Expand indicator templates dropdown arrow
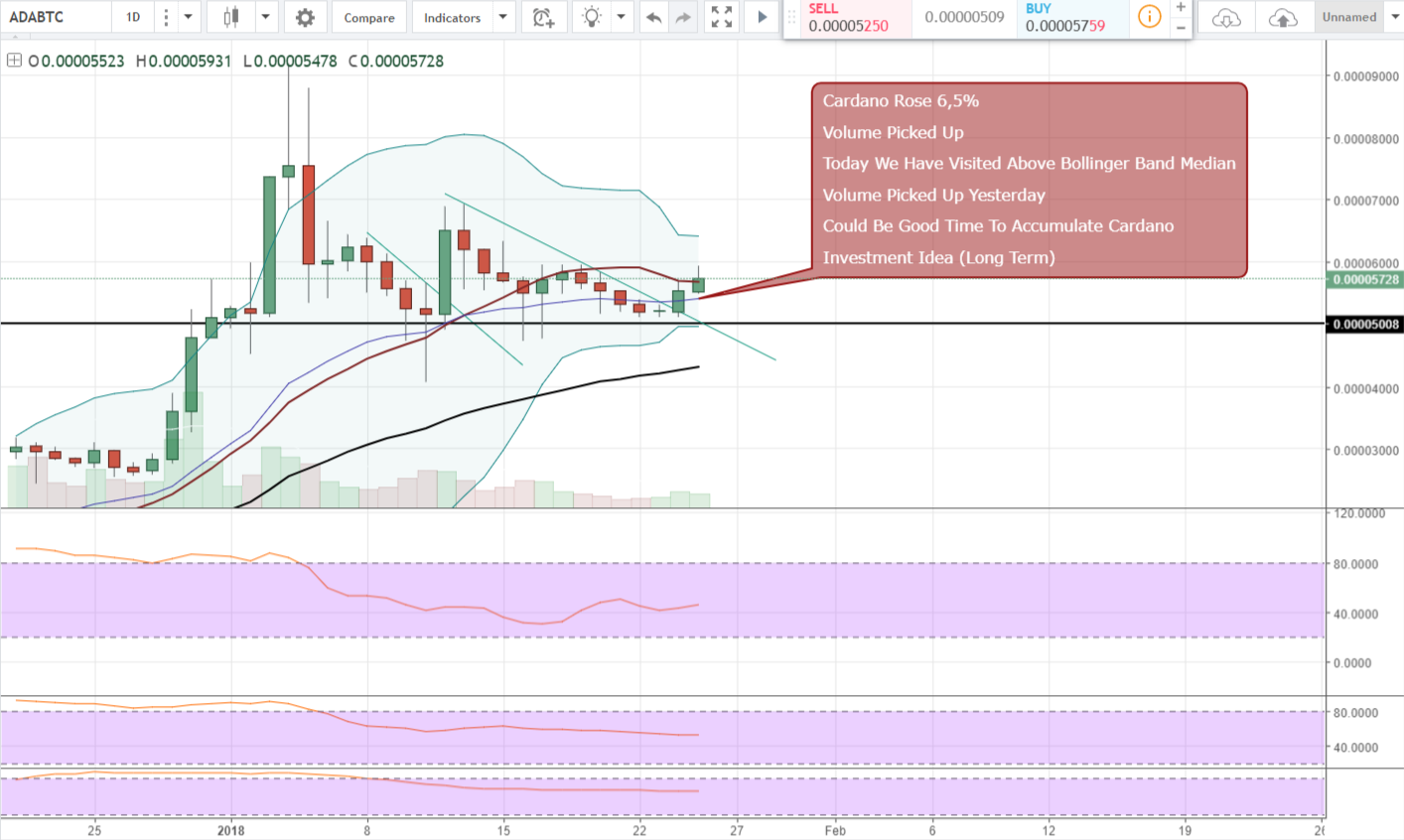 pos(503,17)
